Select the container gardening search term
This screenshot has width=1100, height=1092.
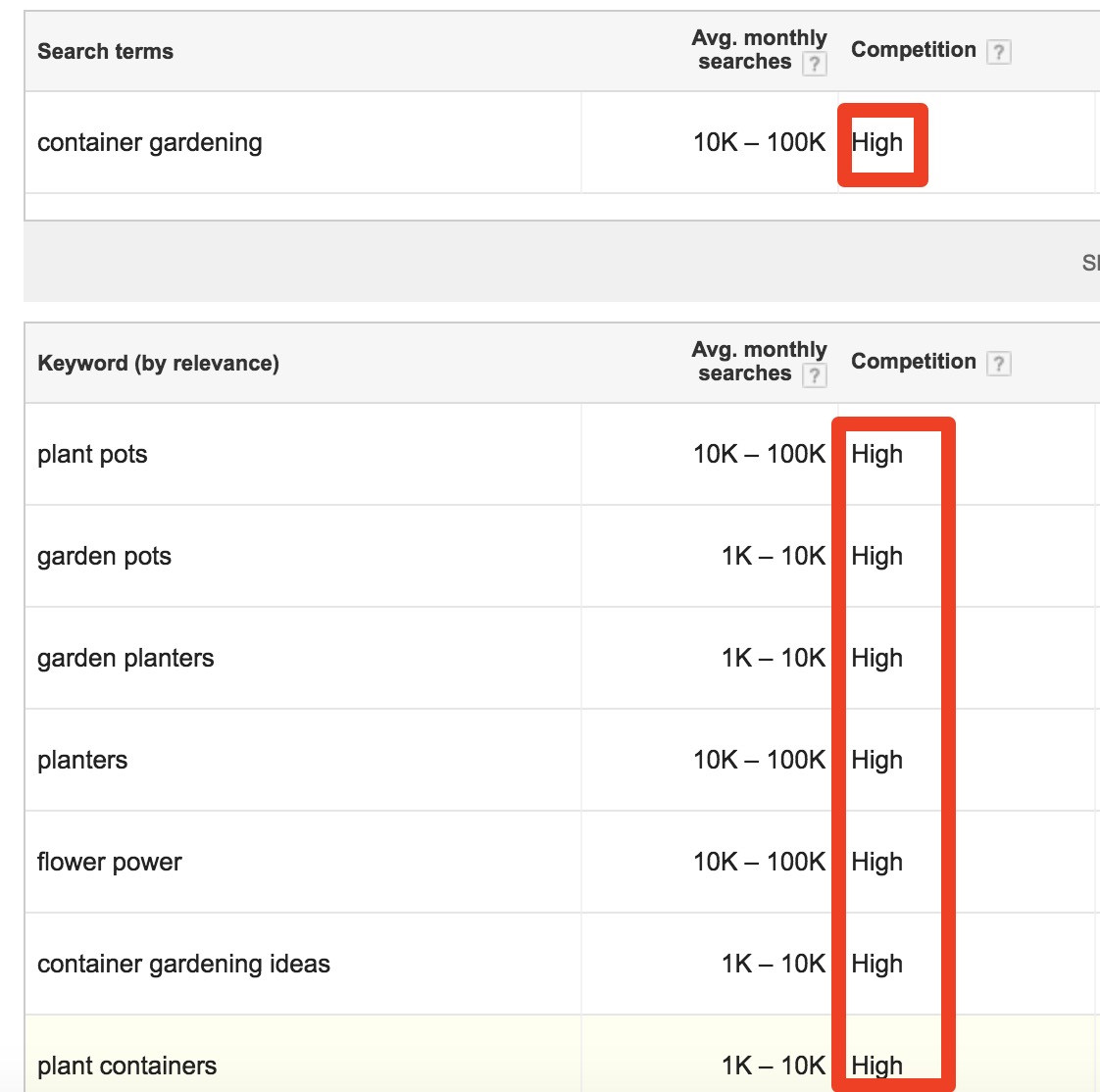click(149, 142)
